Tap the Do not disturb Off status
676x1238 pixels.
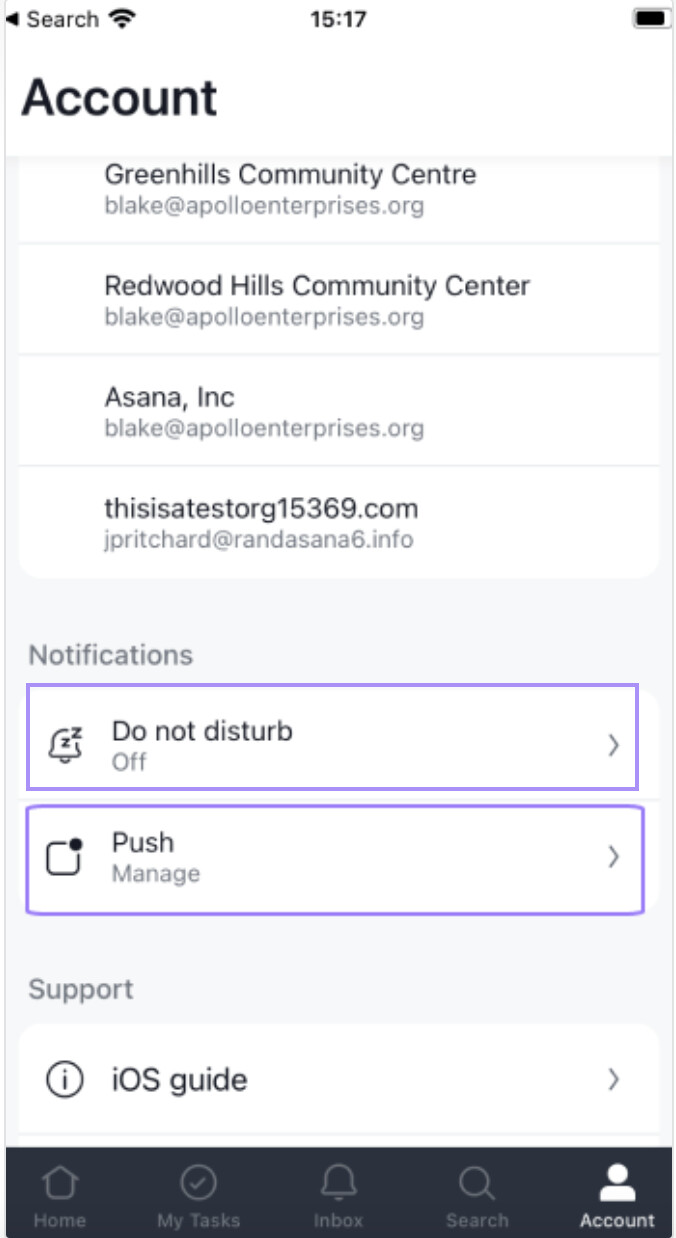[129, 762]
